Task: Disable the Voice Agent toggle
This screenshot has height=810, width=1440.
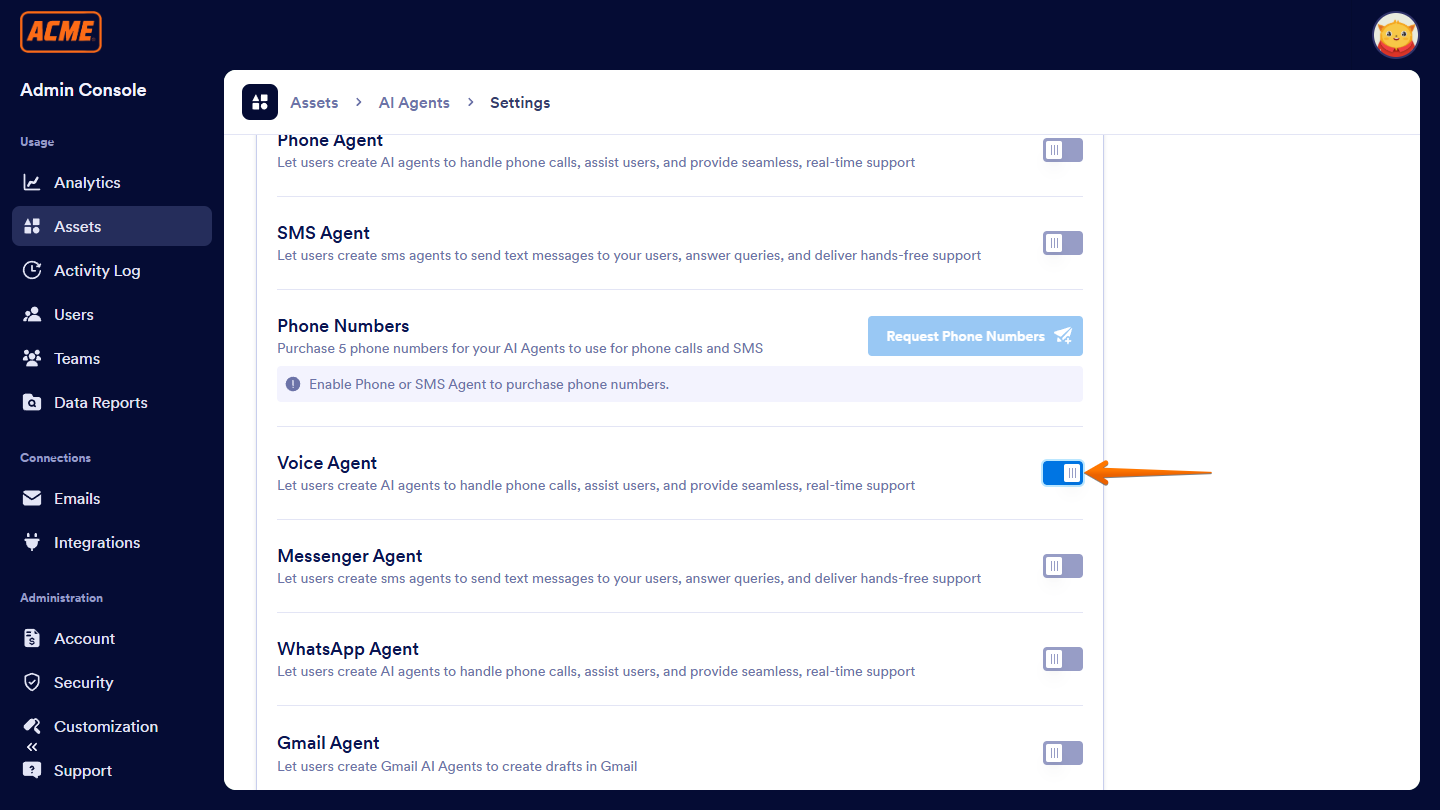Action: click(x=1062, y=473)
